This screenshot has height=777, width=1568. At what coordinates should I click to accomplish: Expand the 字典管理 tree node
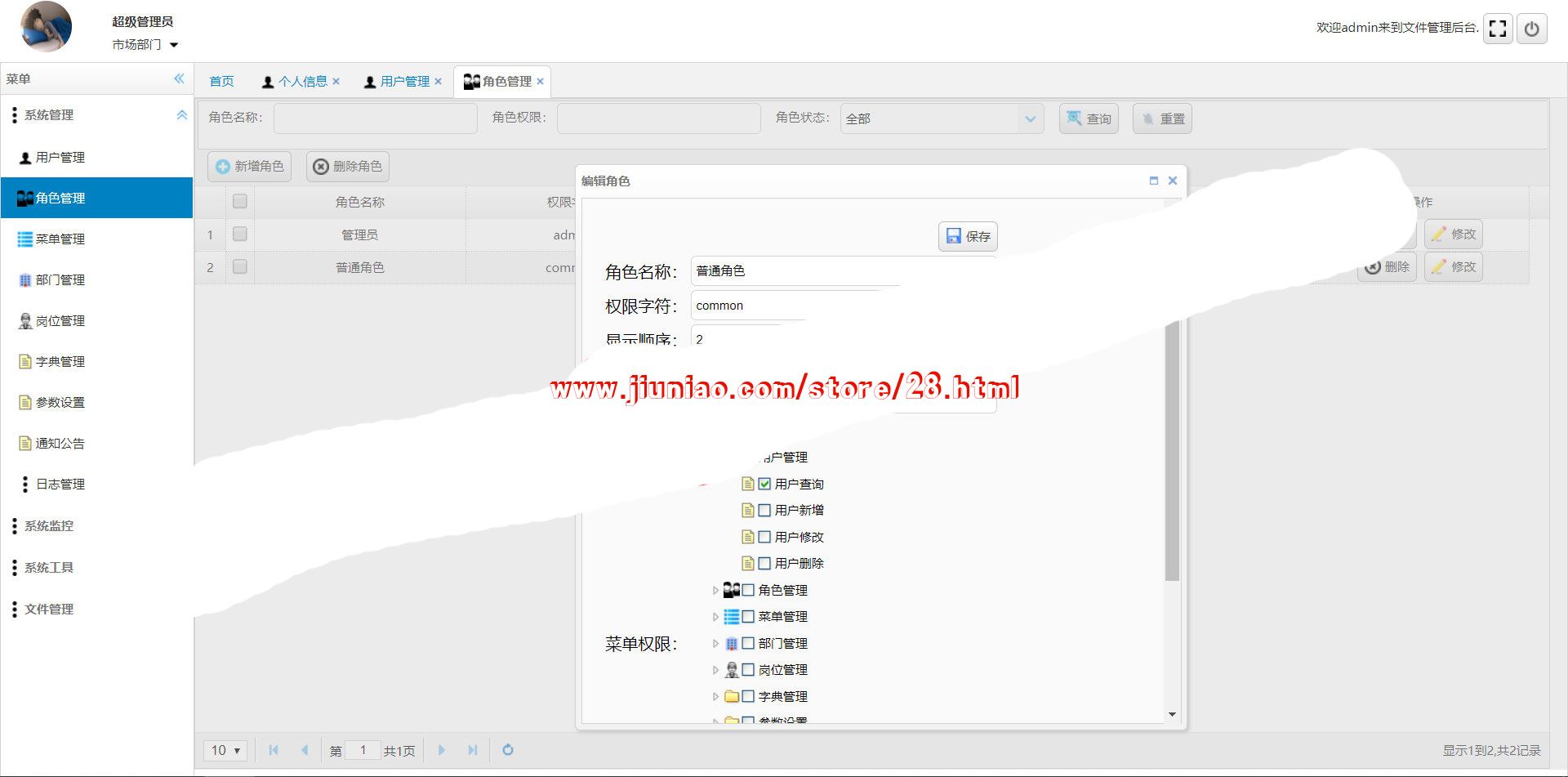[x=715, y=696]
